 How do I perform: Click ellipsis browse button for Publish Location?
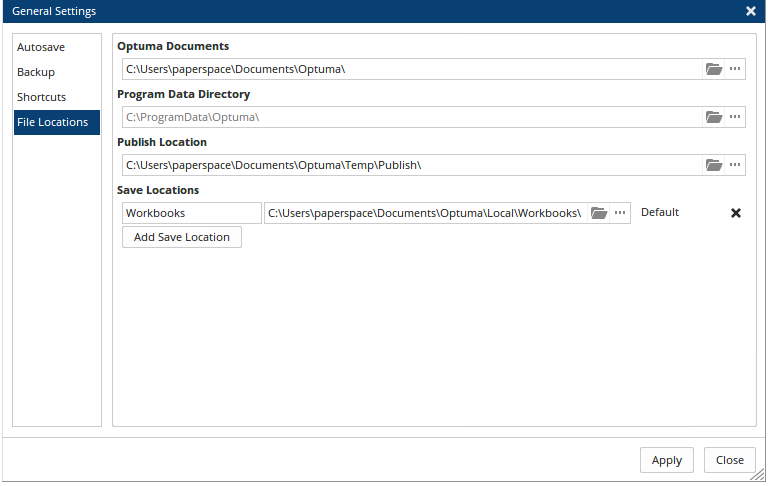point(735,165)
